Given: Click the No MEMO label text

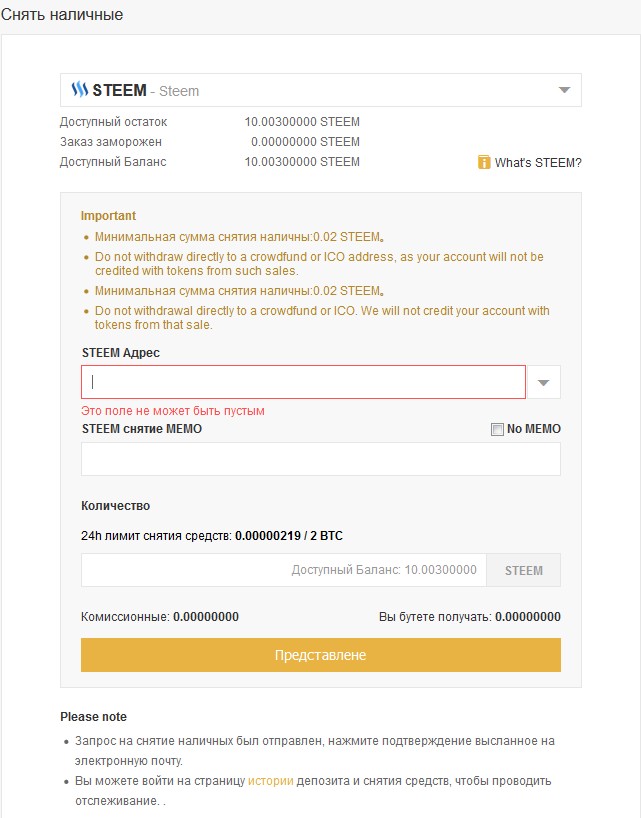Looking at the screenshot, I should tap(534, 429).
